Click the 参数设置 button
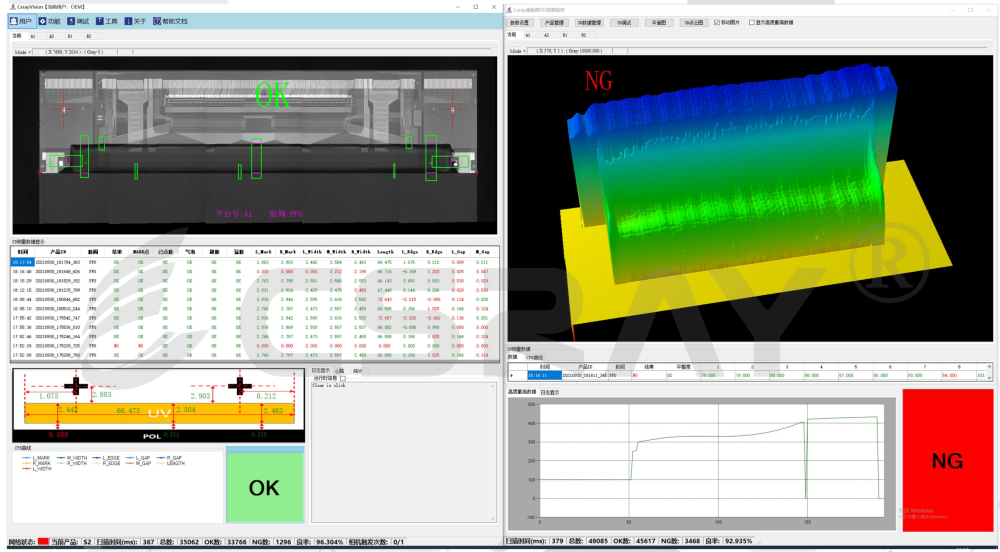Viewport: 1000px width, 552px height. pos(520,21)
